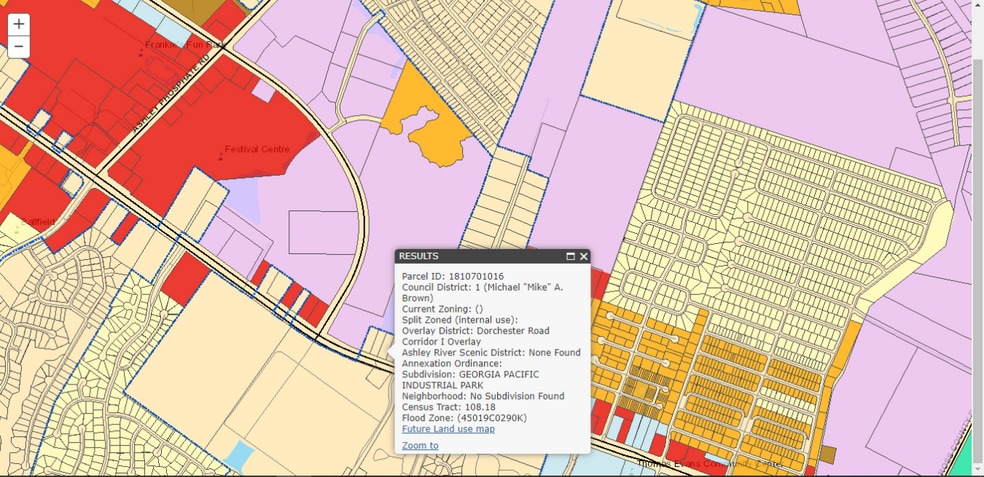
Task: Select the small brown parcel near bottom right
Action: [x=827, y=455]
